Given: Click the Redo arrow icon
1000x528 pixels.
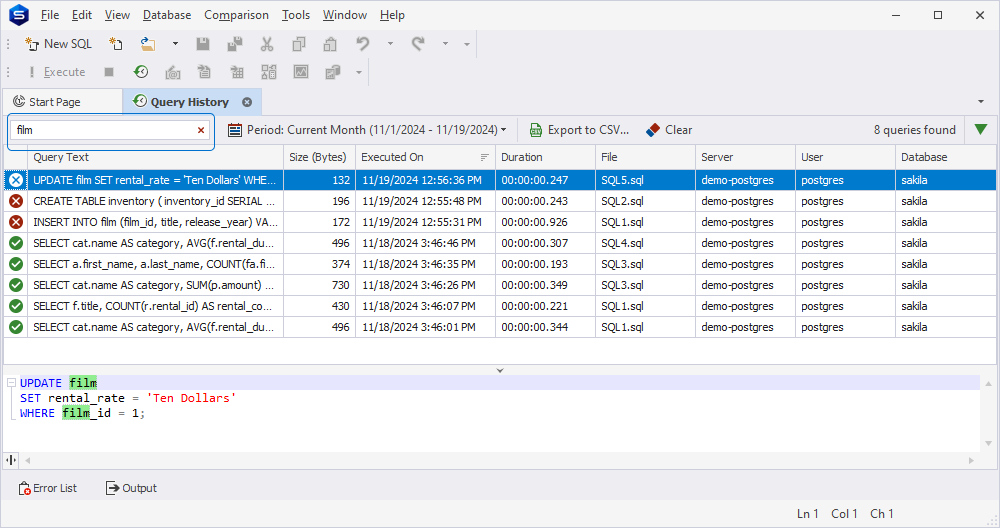Looking at the screenshot, I should pos(418,44).
